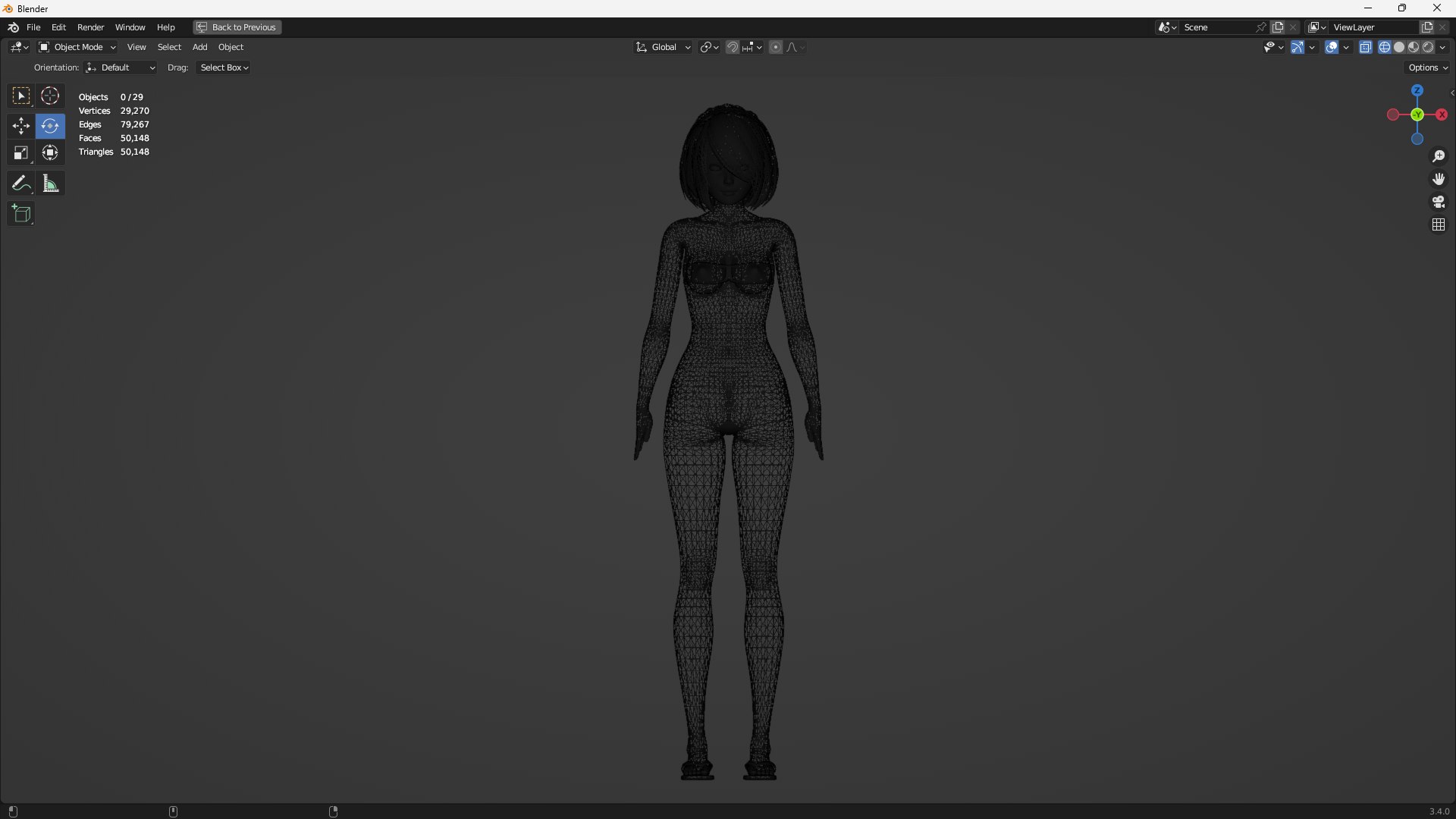Select the Scale tool
The height and width of the screenshot is (819, 1456).
click(20, 153)
